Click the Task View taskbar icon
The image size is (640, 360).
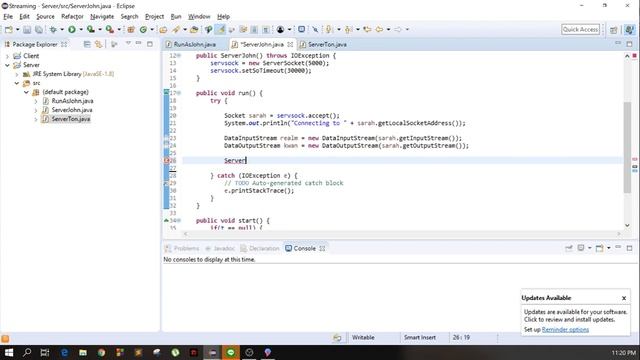[x=45, y=352]
